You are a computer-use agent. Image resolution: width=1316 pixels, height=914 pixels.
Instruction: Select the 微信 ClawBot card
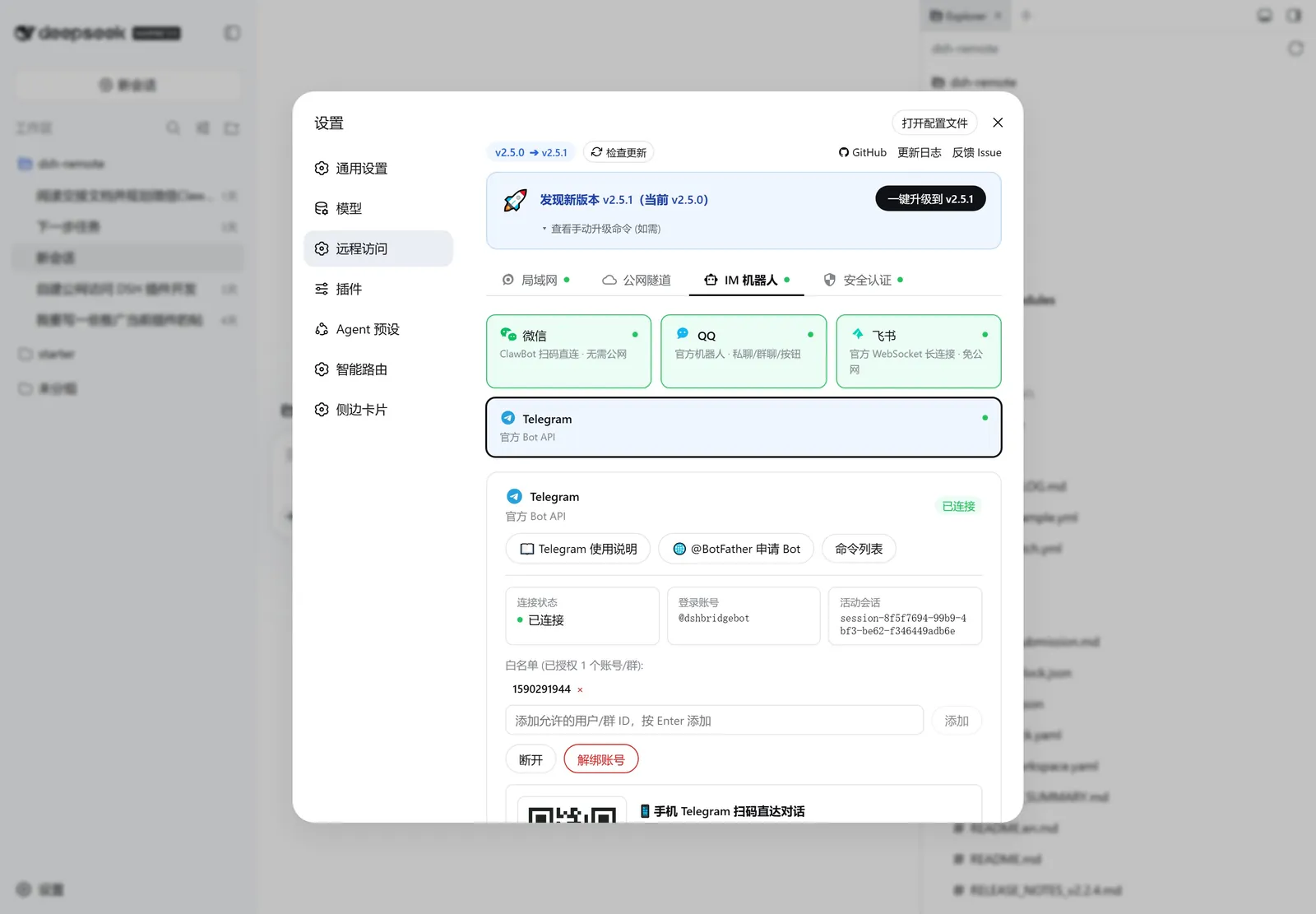(x=568, y=351)
